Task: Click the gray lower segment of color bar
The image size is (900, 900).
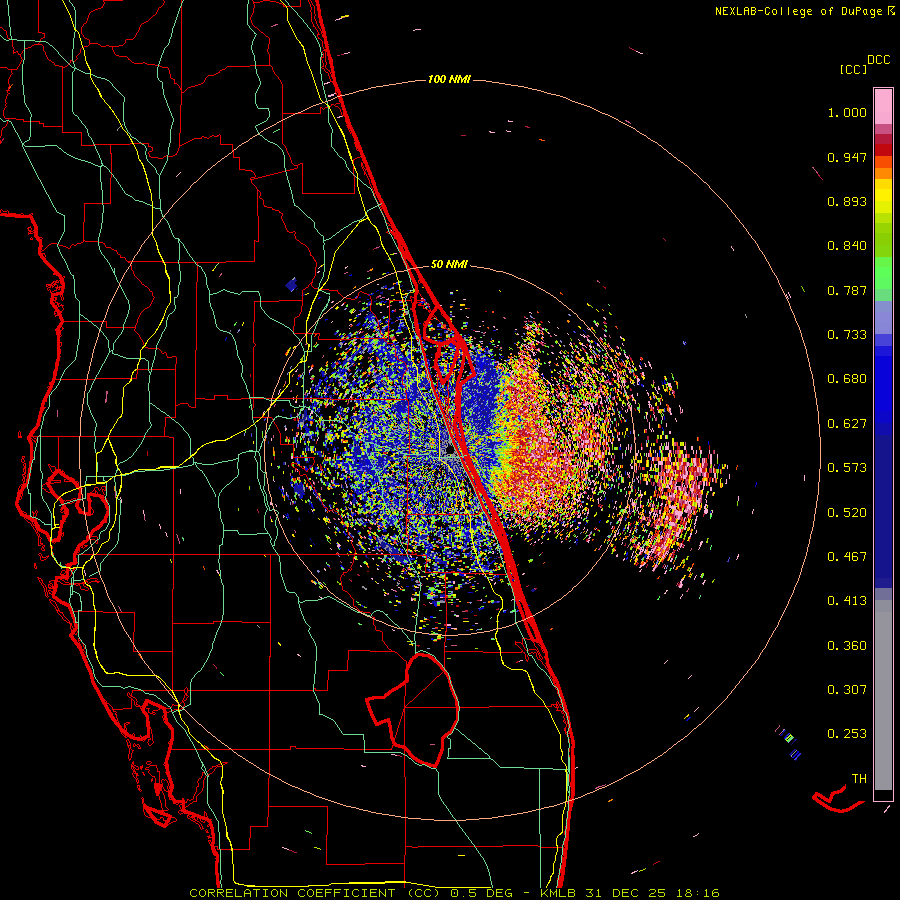Action: point(883,695)
